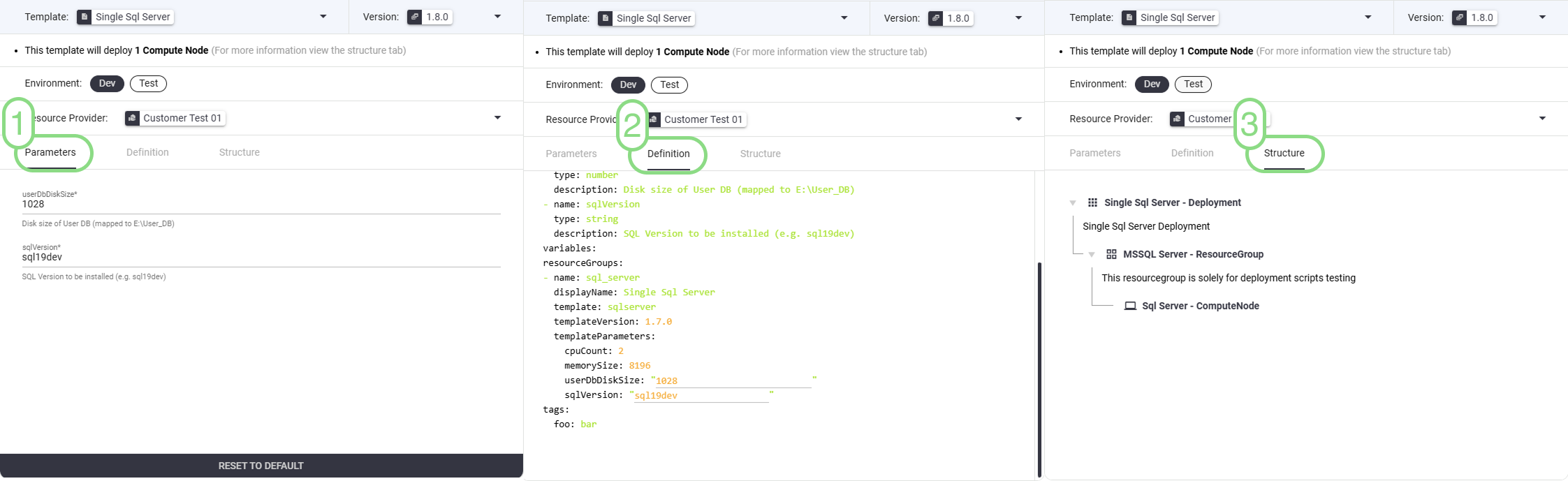This screenshot has width=1568, height=481.
Task: Collapse the Single Sql Server - Deployment tree node
Action: tap(1073, 203)
